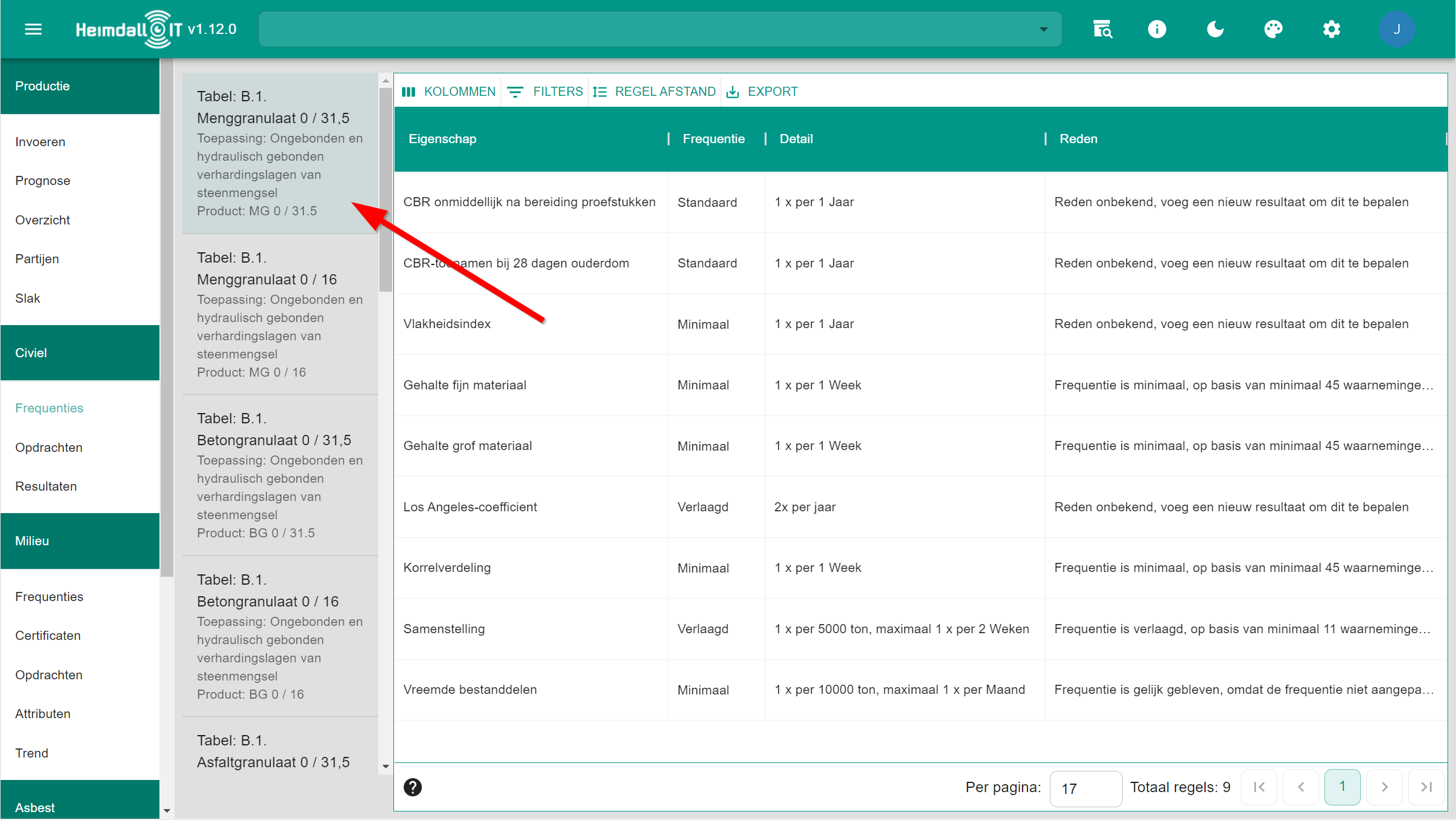Go to previous page of table
This screenshot has width=1456, height=820.
tap(1301, 787)
